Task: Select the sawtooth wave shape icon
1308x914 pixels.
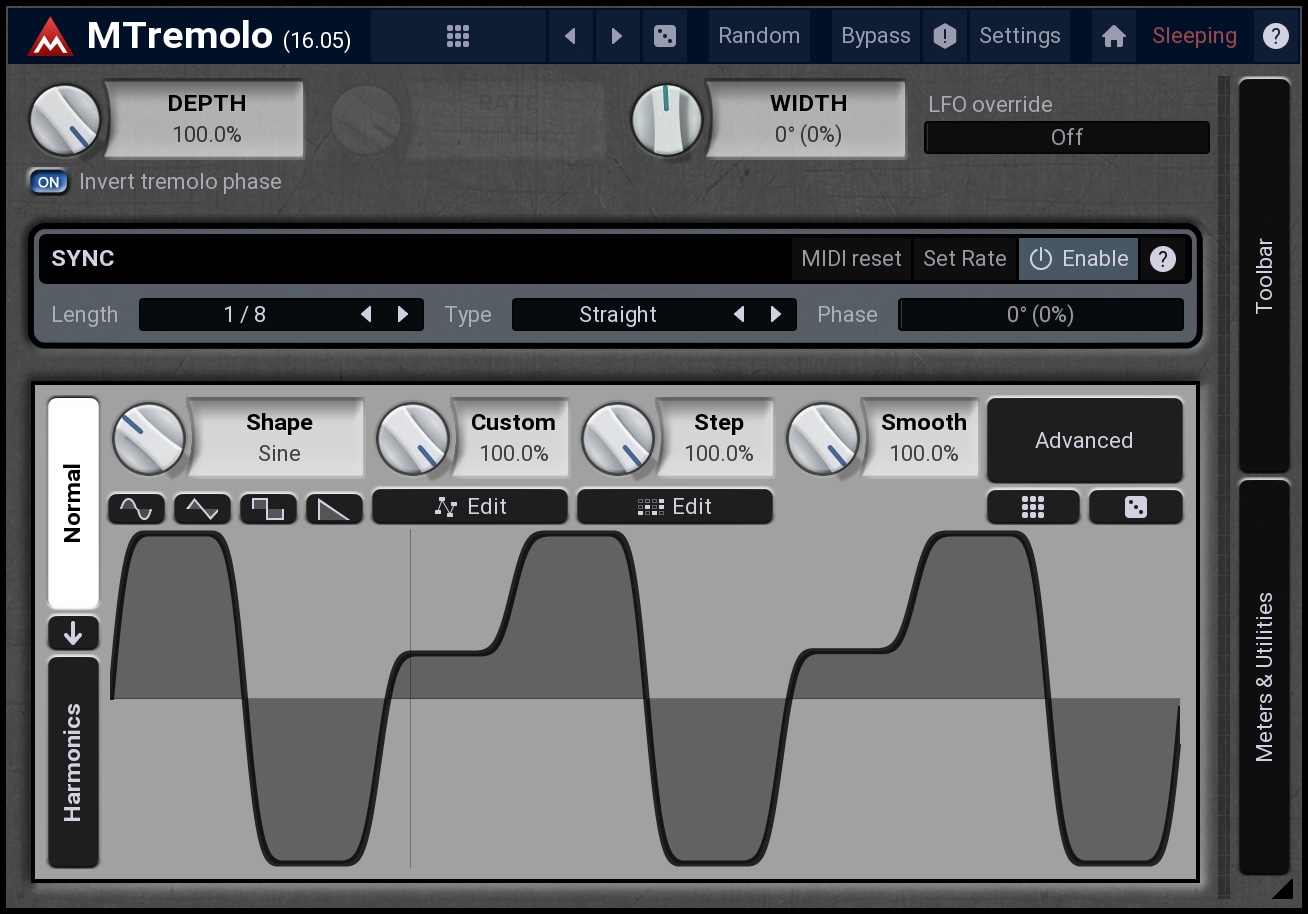Action: [334, 508]
